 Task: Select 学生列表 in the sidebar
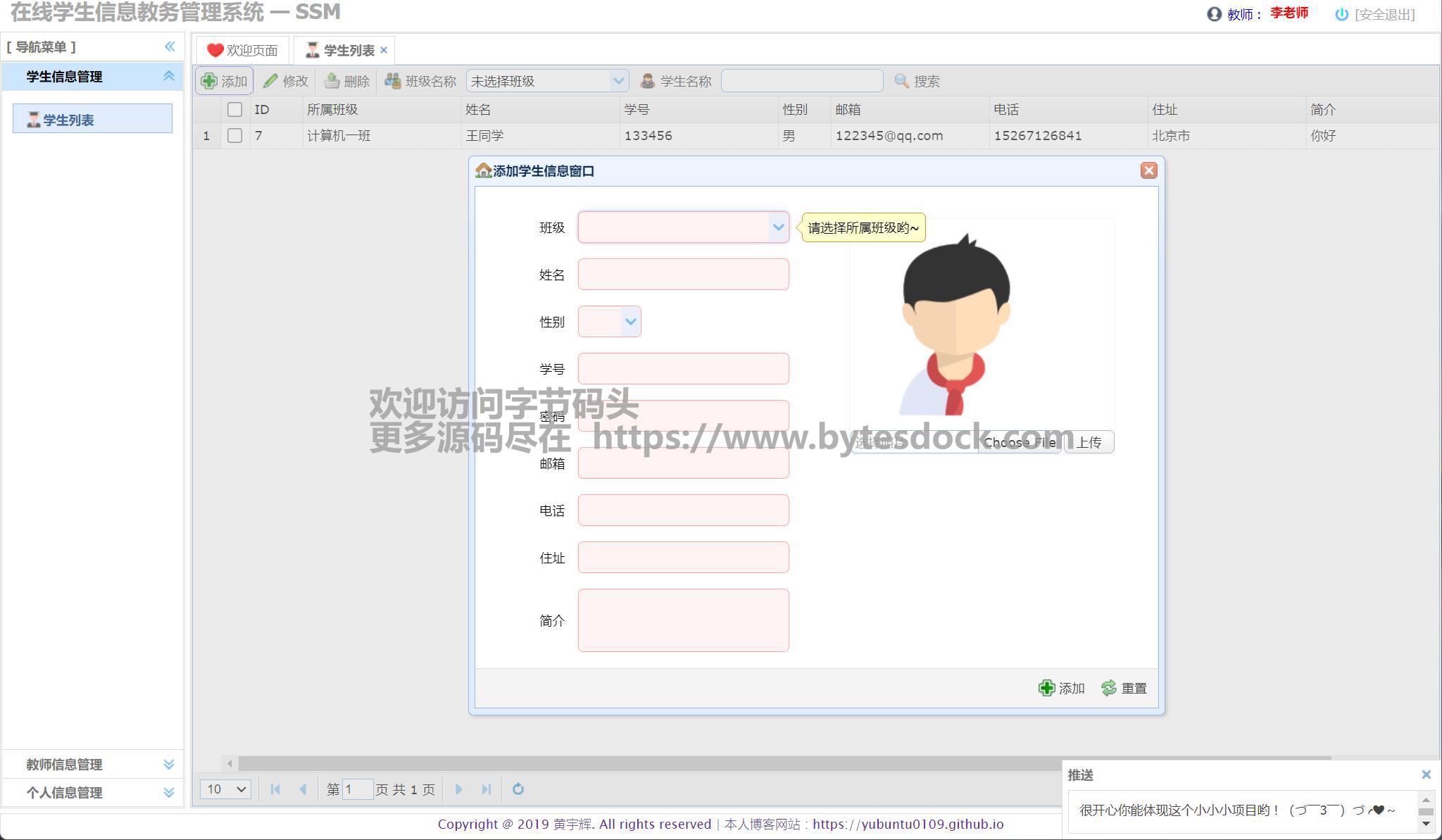(x=68, y=120)
